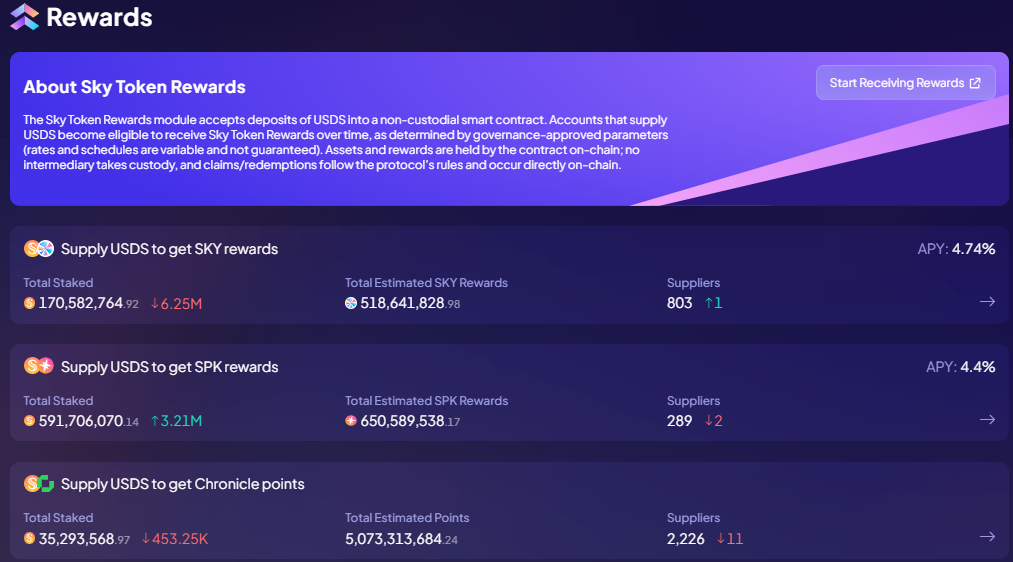Screen dimensions: 1013x562
Task: Click the APY 4.4% value
Action: 977,367
